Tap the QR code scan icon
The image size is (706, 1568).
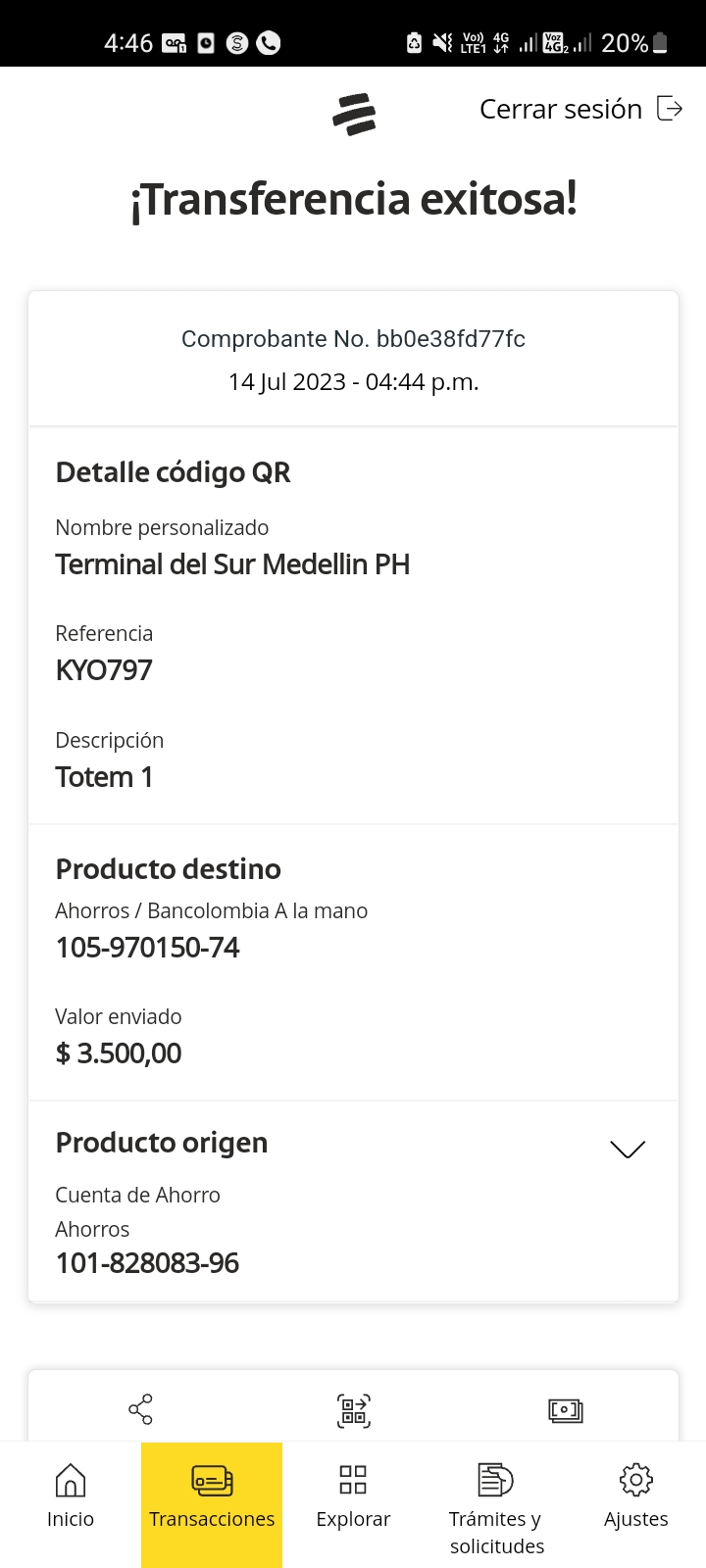click(354, 1410)
